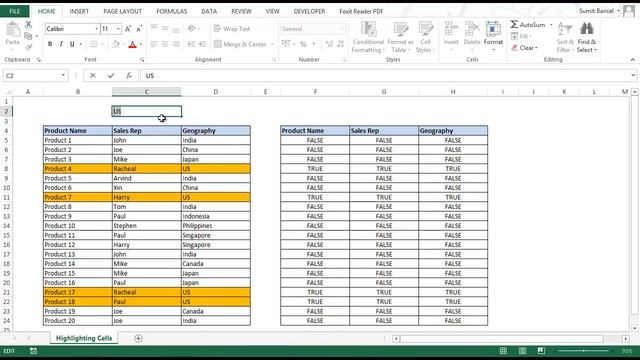Switch to the INSERT ribbon tab
The height and width of the screenshot is (360, 640).
[79, 11]
